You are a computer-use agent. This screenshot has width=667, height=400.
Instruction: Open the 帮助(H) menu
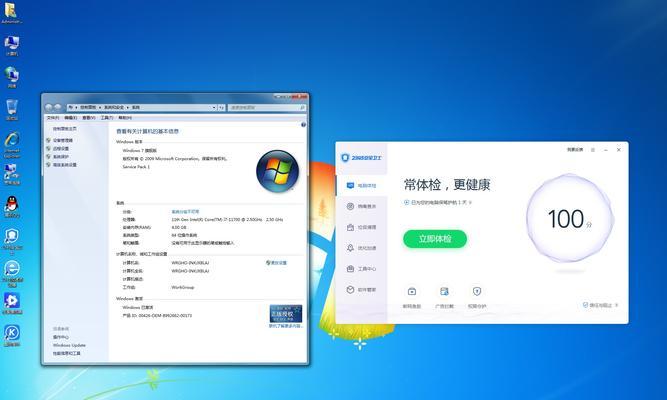pos(125,118)
